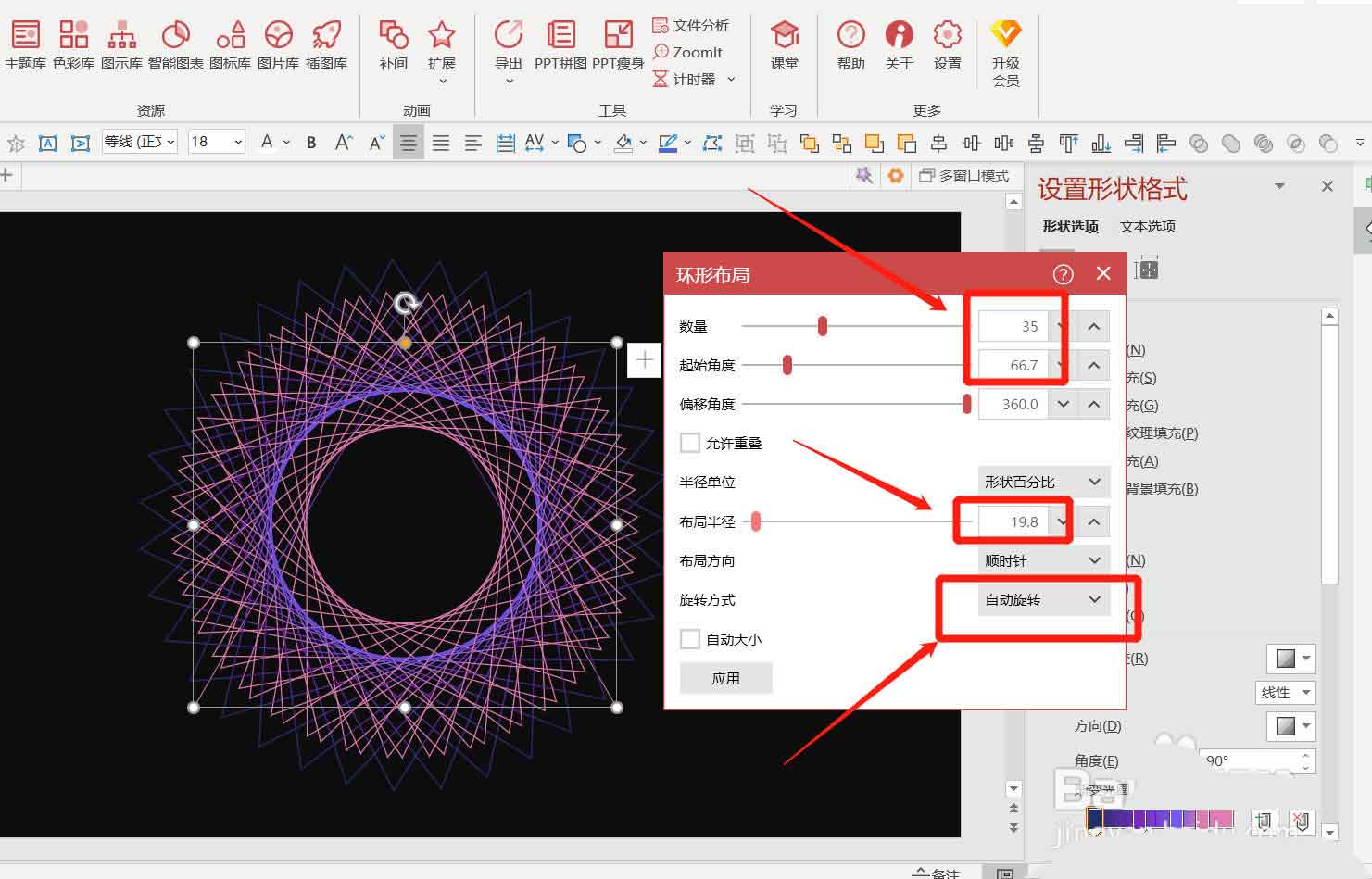The height and width of the screenshot is (879, 1372).
Task: Launch the PPT拼图 tool
Action: (560, 44)
